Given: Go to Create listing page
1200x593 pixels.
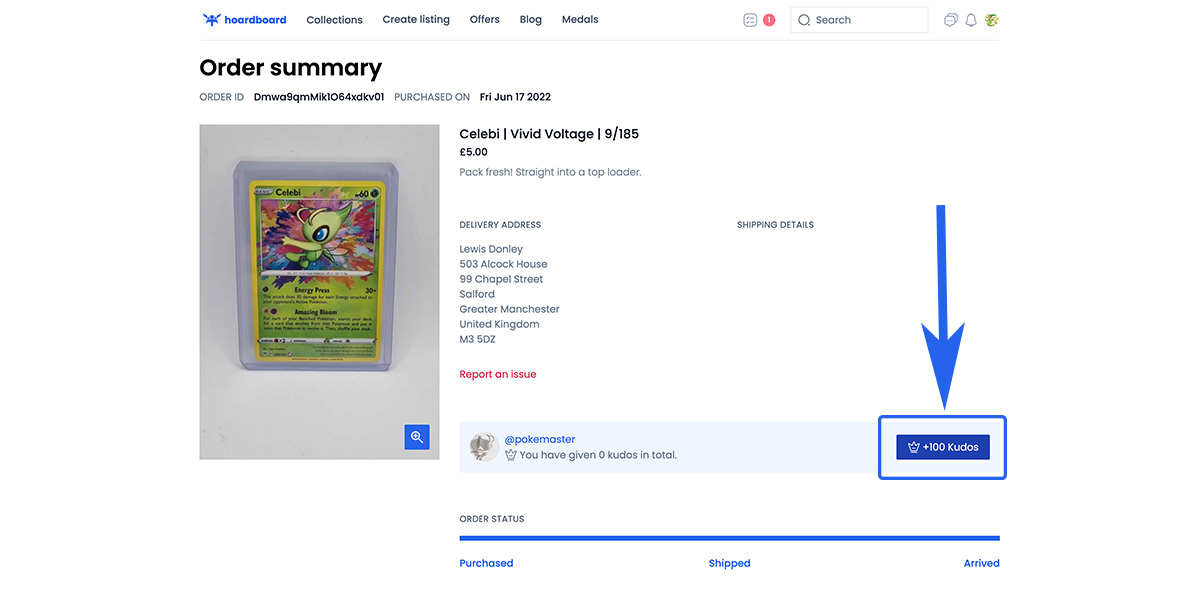Looking at the screenshot, I should (x=416, y=20).
